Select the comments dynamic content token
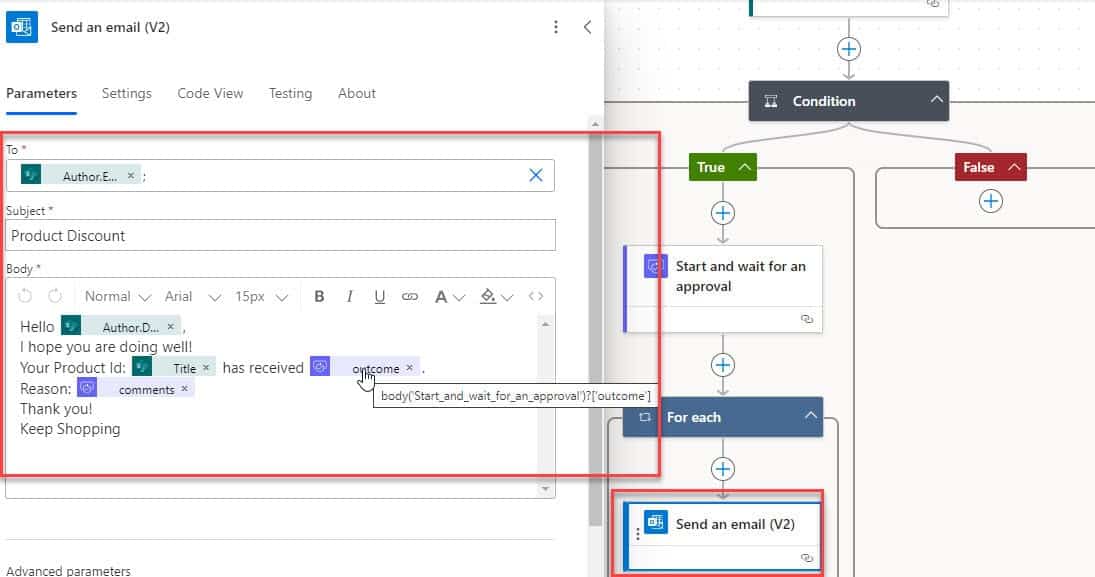This screenshot has width=1095, height=577. click(x=135, y=388)
